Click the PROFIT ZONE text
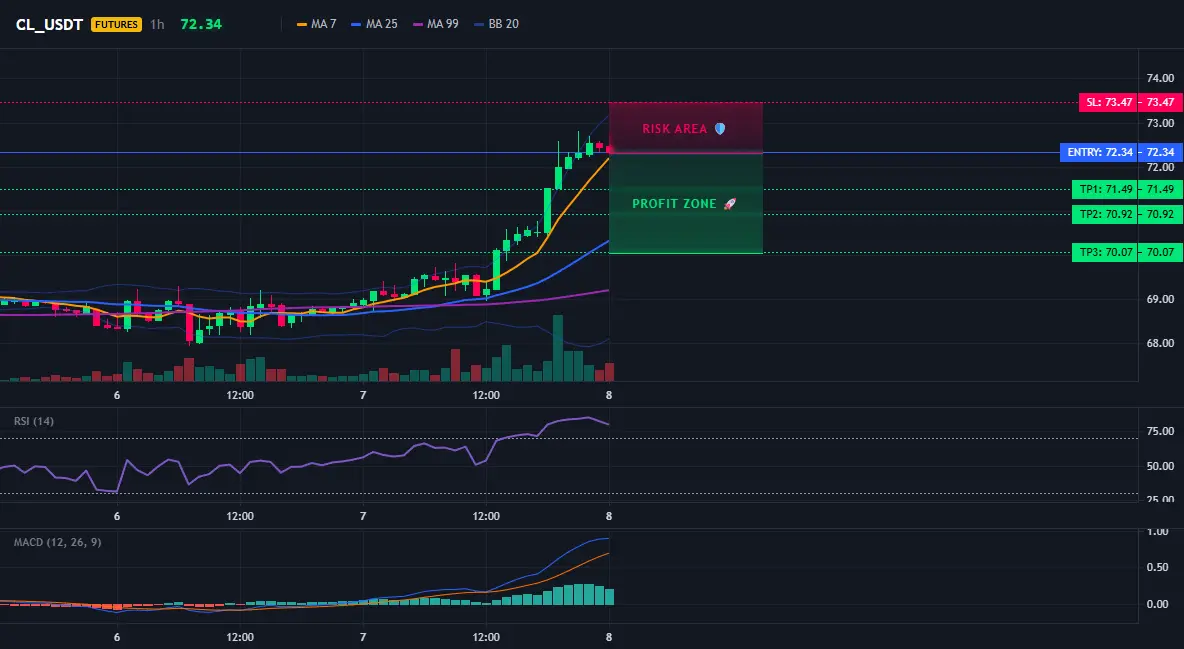 tap(674, 204)
